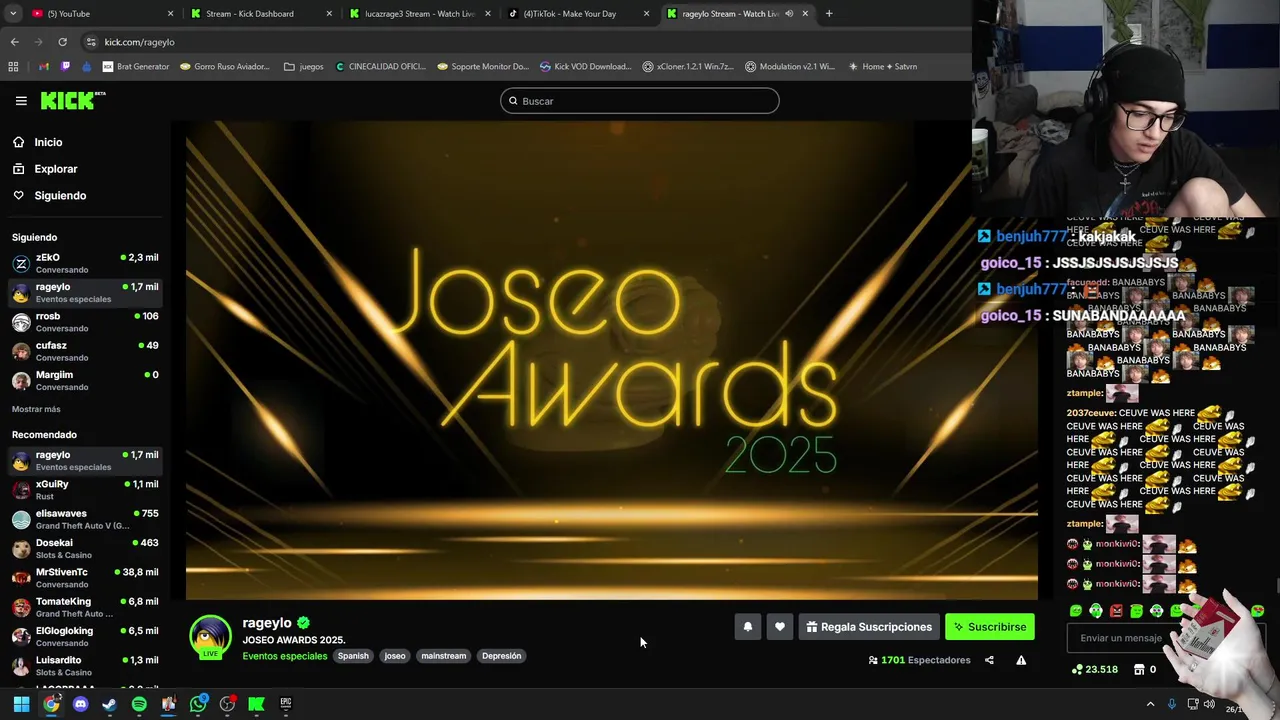Open Luisardito recommended channel

click(85, 665)
